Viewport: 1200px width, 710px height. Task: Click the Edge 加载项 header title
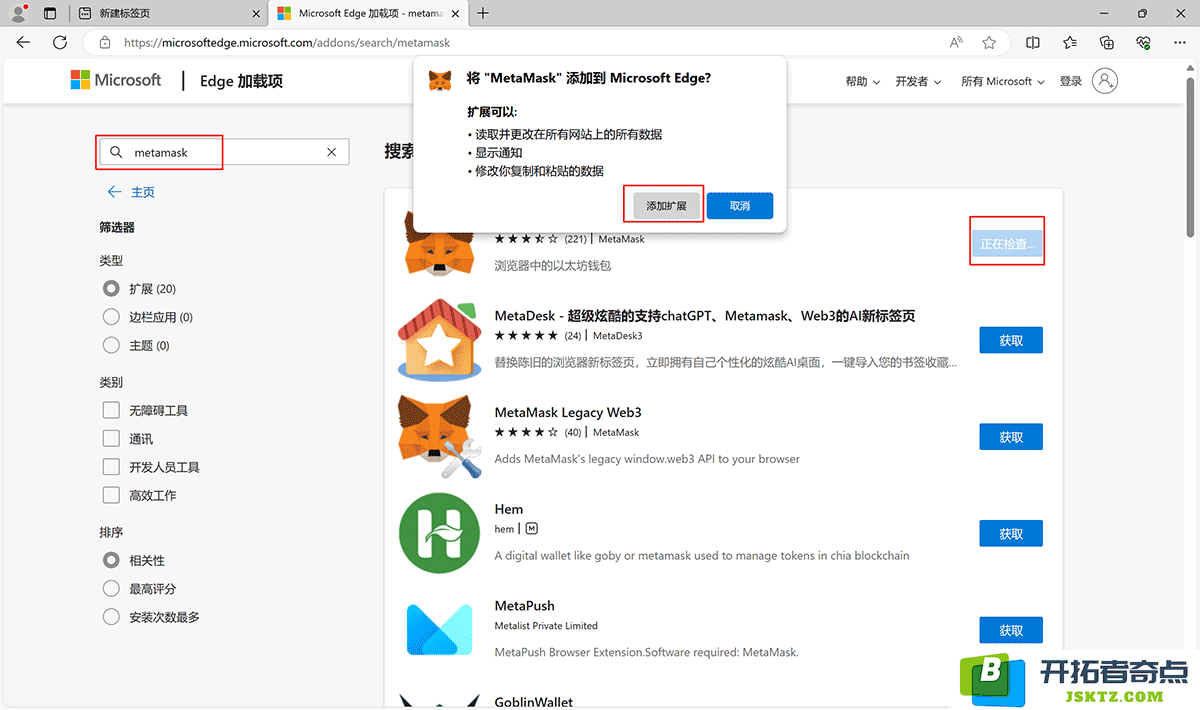click(x=241, y=81)
